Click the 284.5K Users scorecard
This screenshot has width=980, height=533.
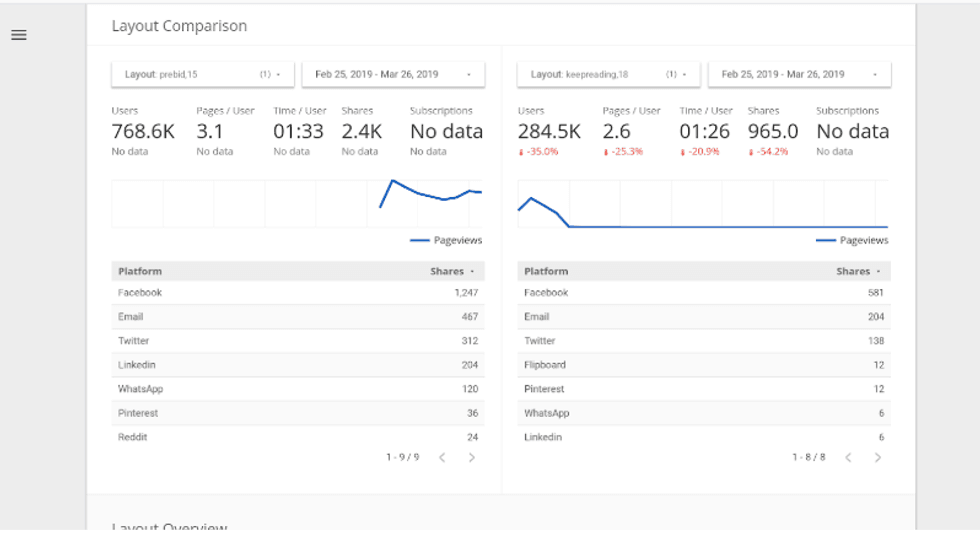550,131
